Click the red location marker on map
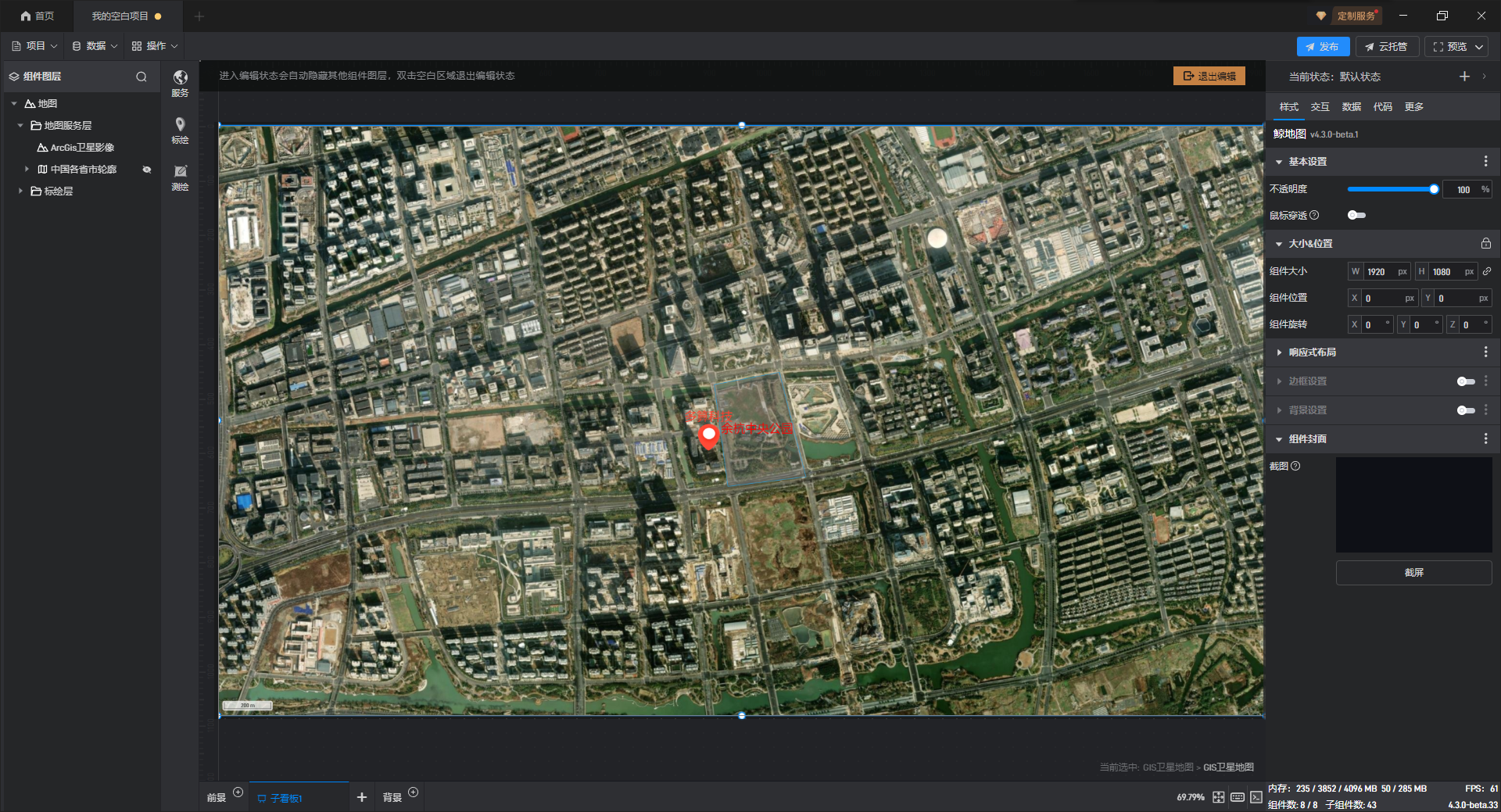The width and height of the screenshot is (1501, 812). [x=708, y=437]
